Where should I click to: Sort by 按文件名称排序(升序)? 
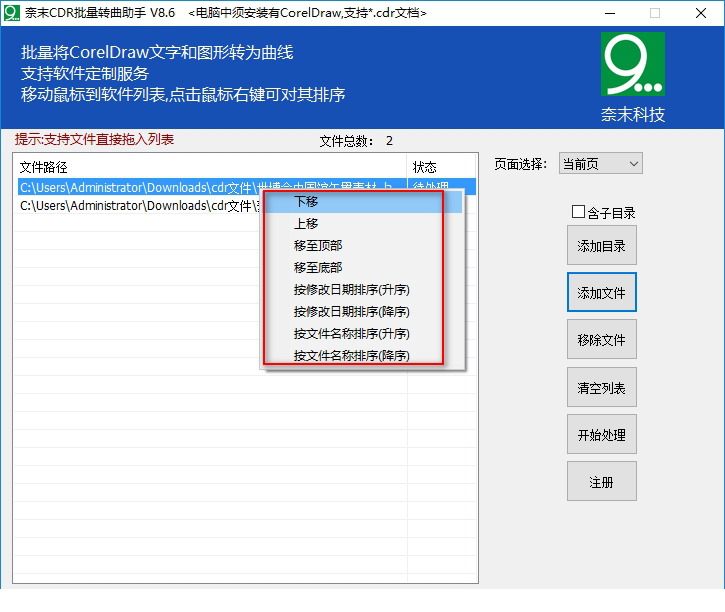(363, 334)
